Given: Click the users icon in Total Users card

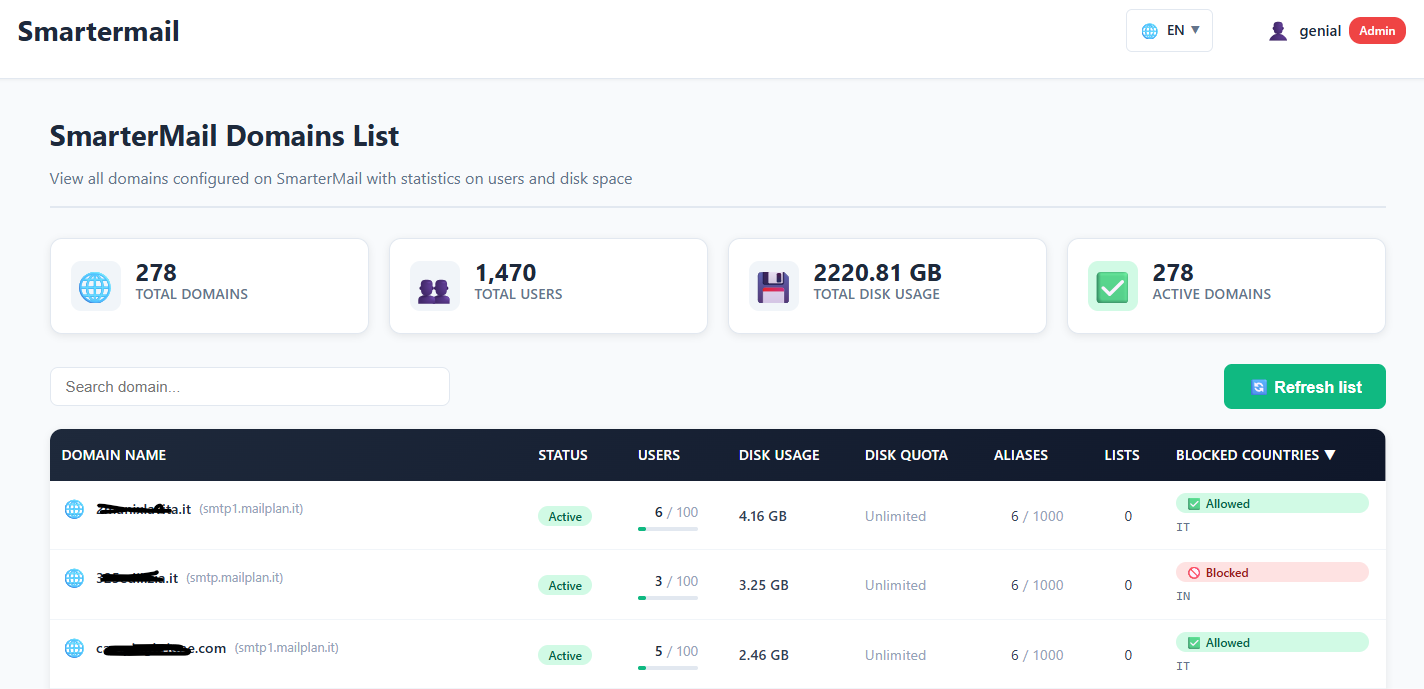Looking at the screenshot, I should point(435,286).
